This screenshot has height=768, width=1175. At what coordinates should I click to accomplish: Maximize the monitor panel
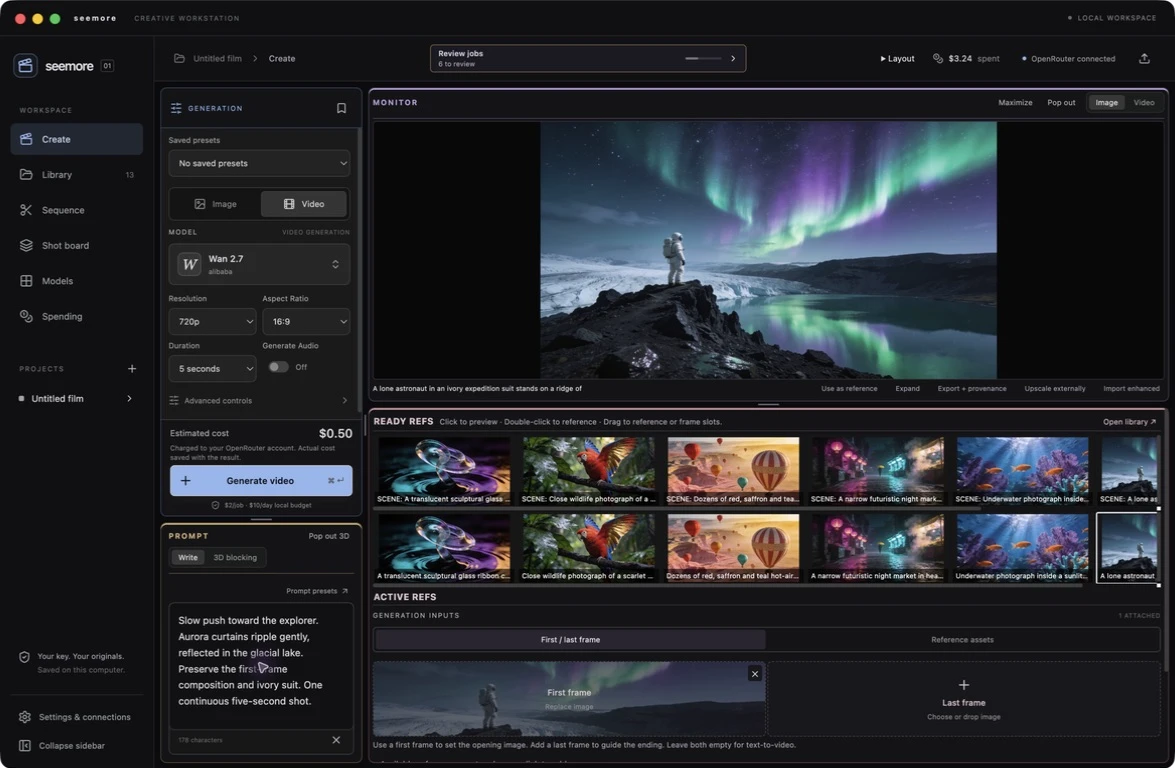coord(1015,103)
